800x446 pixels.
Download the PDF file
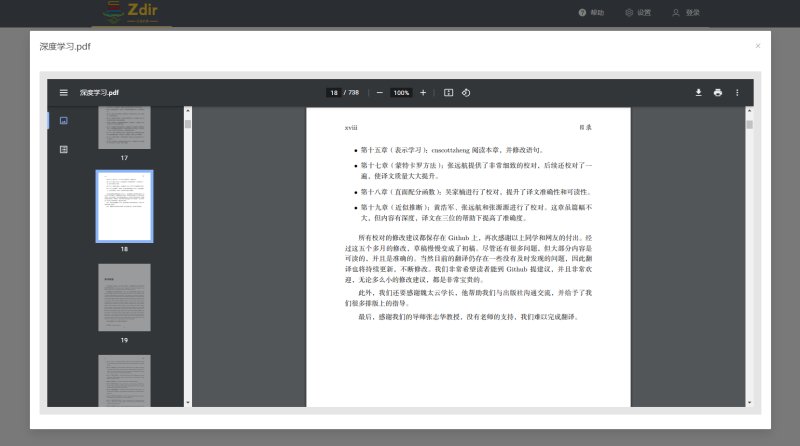(698, 92)
